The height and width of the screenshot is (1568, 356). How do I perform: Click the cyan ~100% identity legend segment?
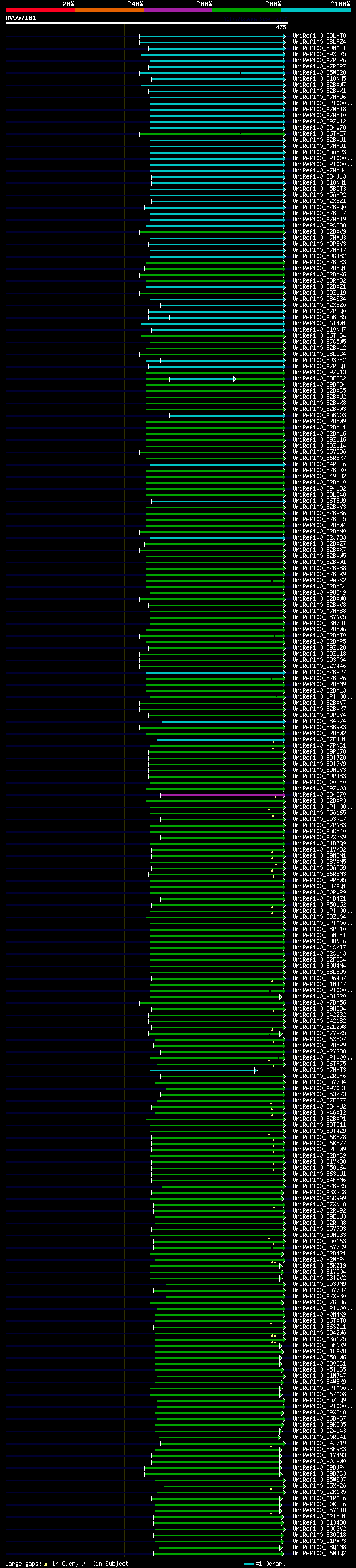(x=316, y=10)
